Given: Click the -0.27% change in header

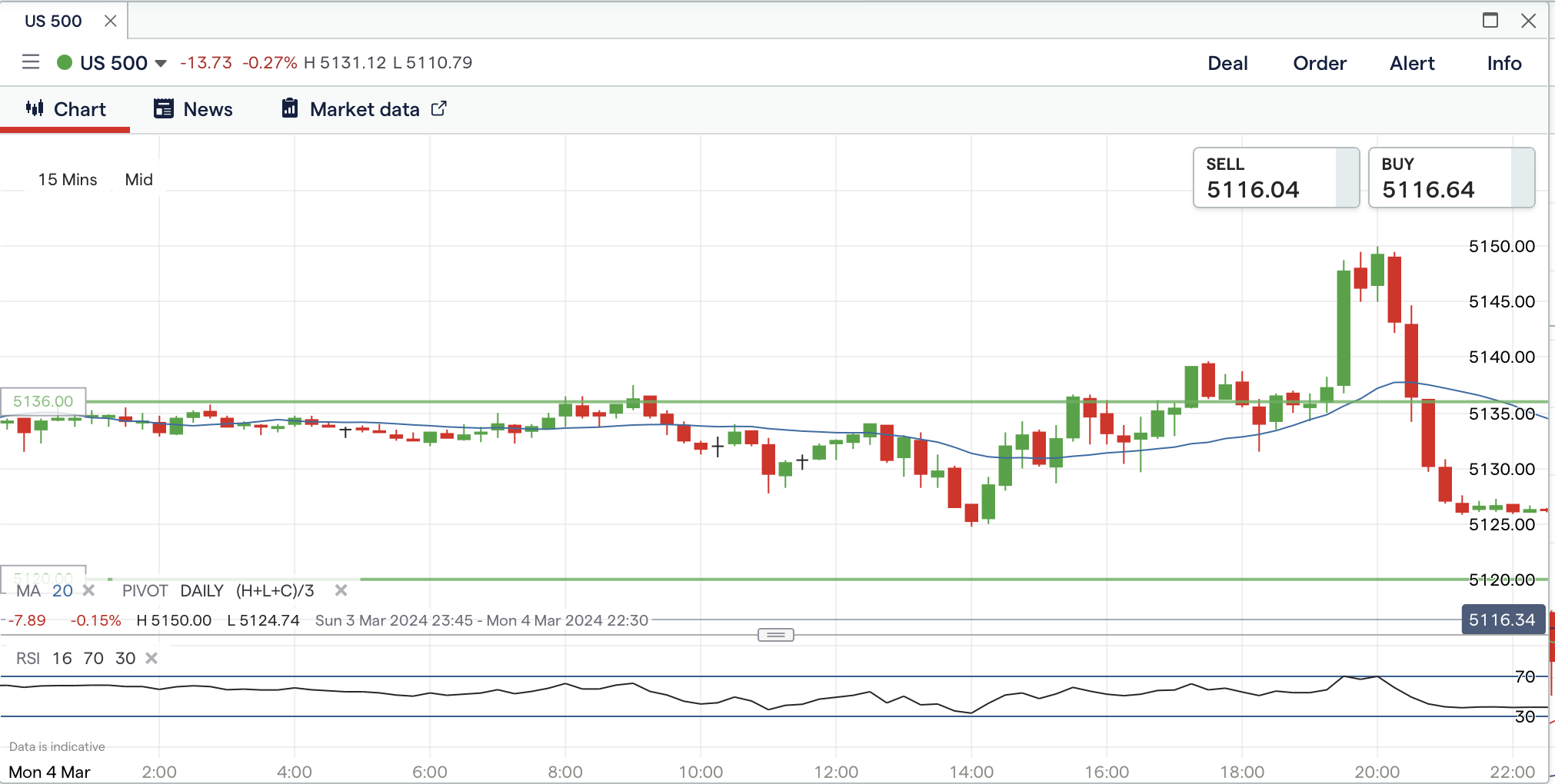Looking at the screenshot, I should pyautogui.click(x=270, y=62).
